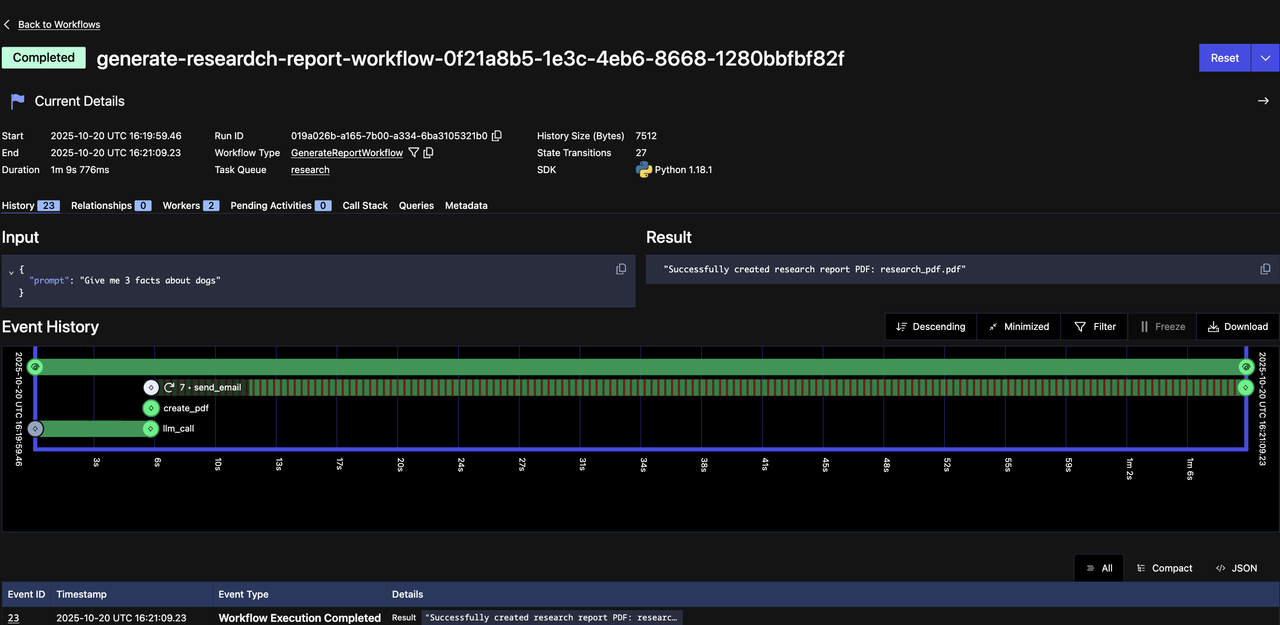Viewport: 1280px width, 625px height.
Task: Open the research task queue link
Action: [310, 170]
